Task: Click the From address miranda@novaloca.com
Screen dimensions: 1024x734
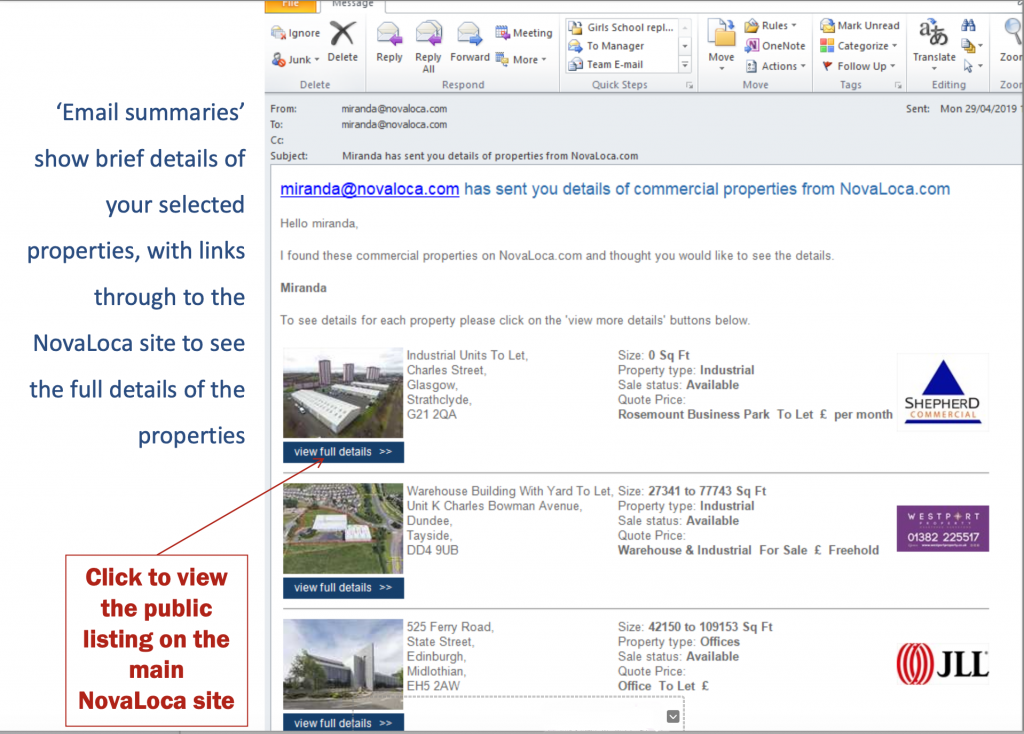Action: click(x=394, y=109)
